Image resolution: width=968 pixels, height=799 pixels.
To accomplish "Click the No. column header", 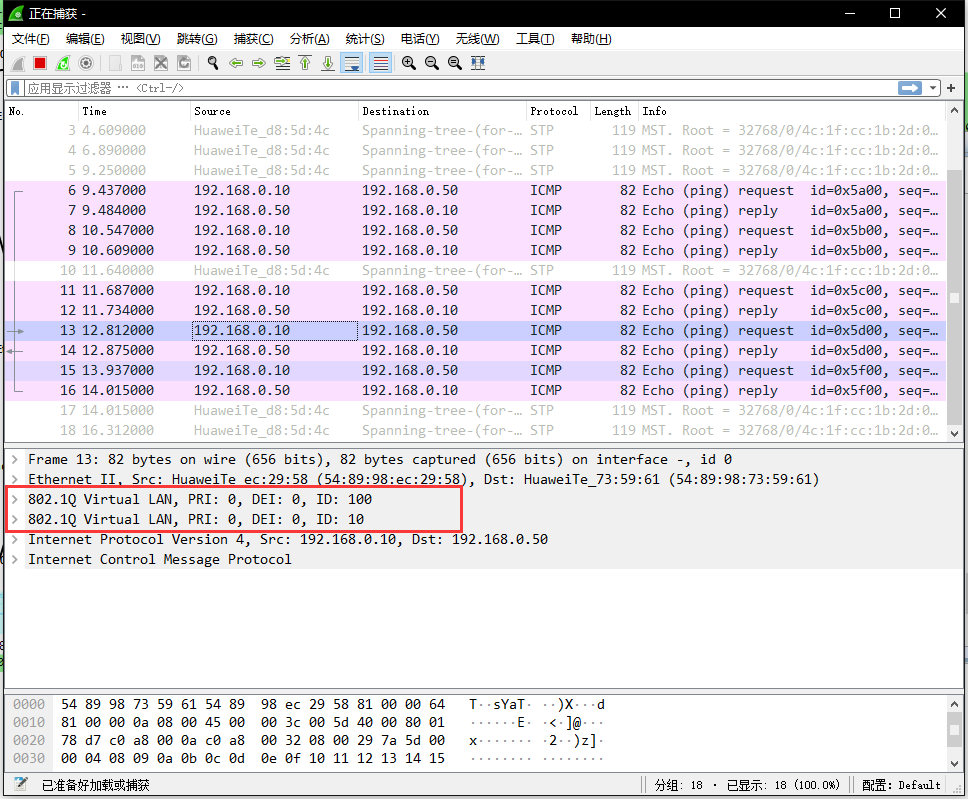I will coord(42,111).
